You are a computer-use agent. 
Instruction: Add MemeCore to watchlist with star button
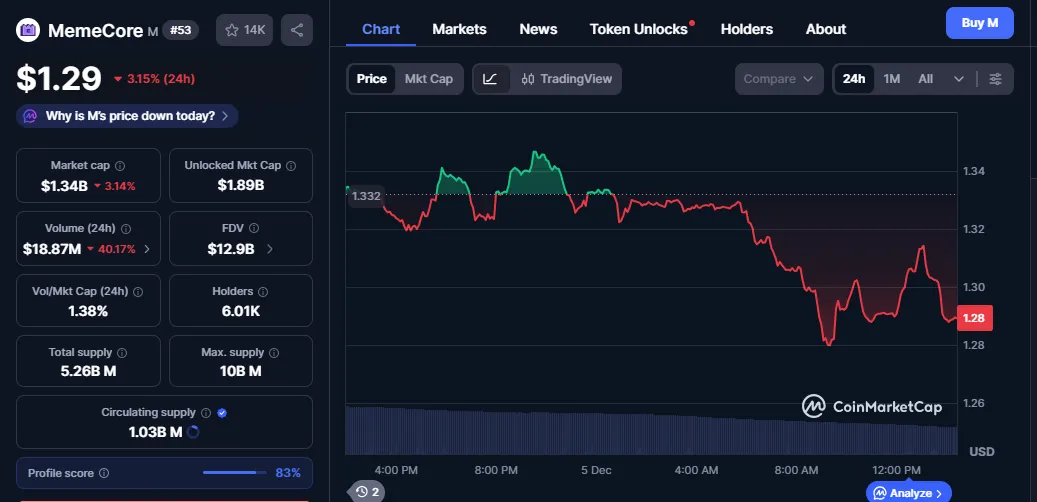point(244,30)
